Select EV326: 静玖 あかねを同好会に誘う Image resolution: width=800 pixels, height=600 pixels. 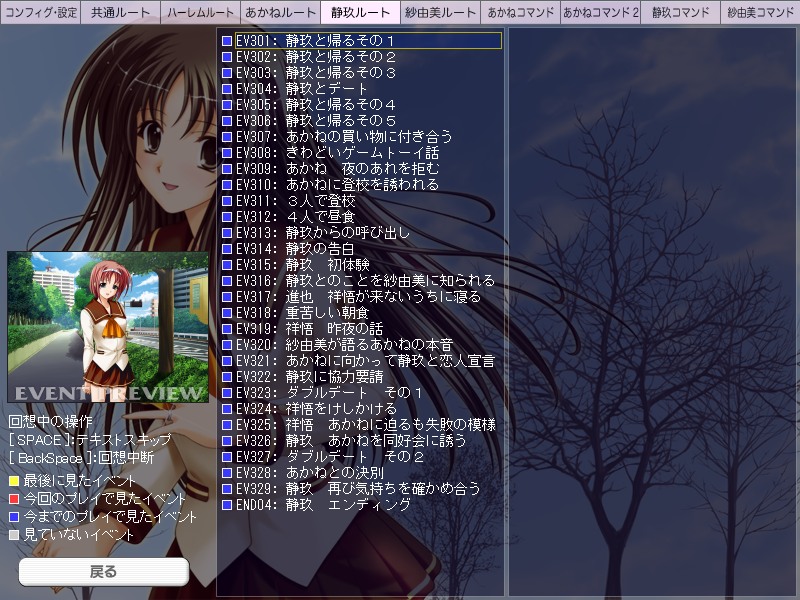[351, 441]
